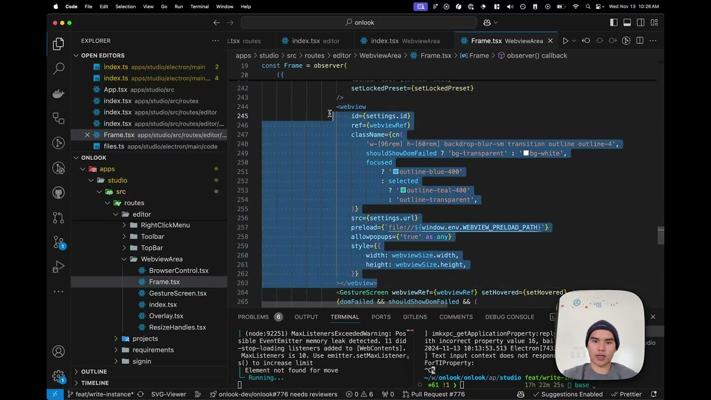Close the Frame.tsx WebviewArea tab
Screen dimensions: 711x400
click(550, 41)
